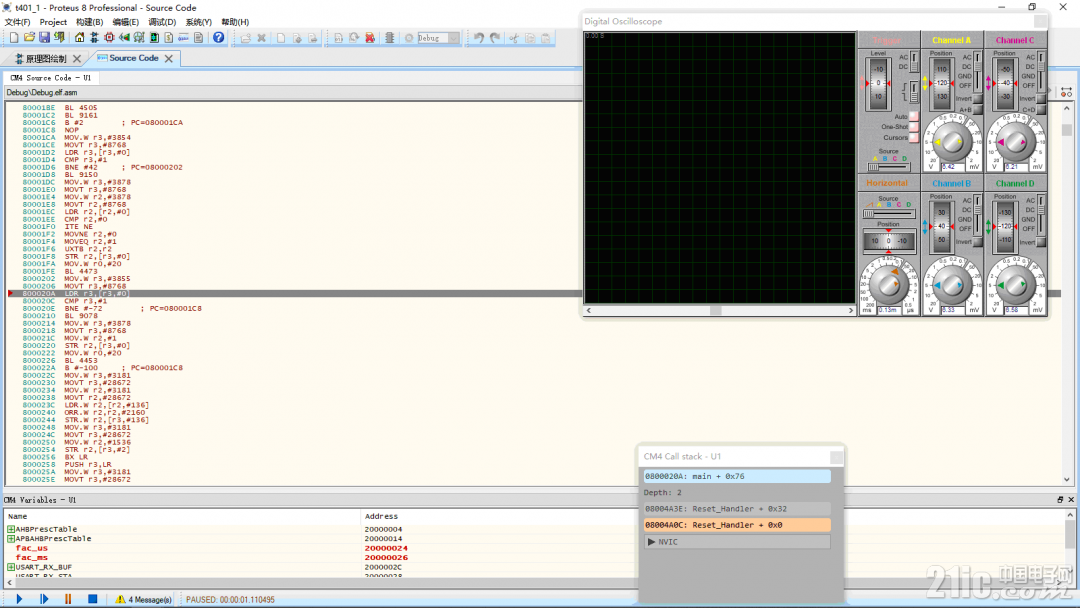This screenshot has width=1080, height=608.
Task: Expand the USART_RX_BUF variable
Action: click(11, 567)
